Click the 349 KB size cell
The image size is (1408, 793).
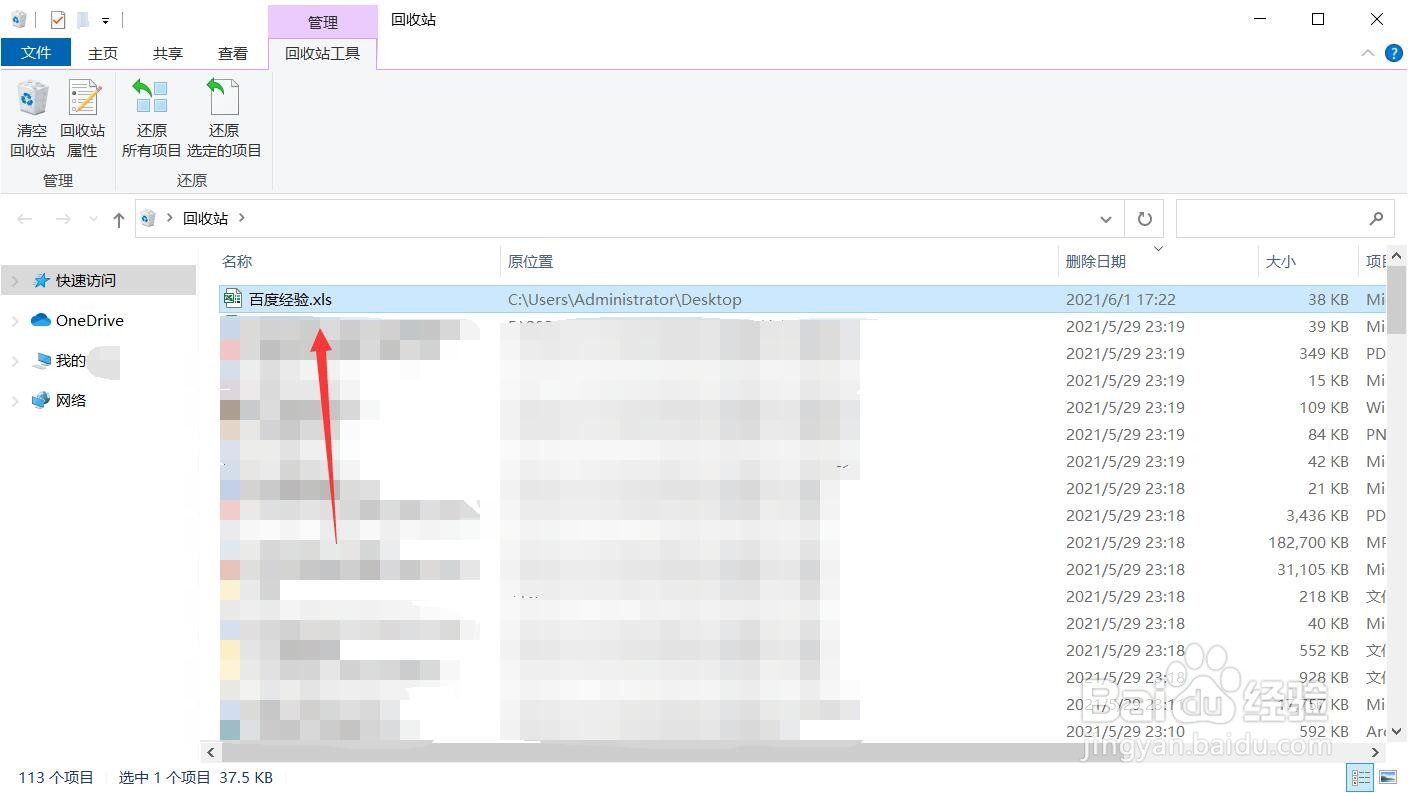pyautogui.click(x=1324, y=353)
